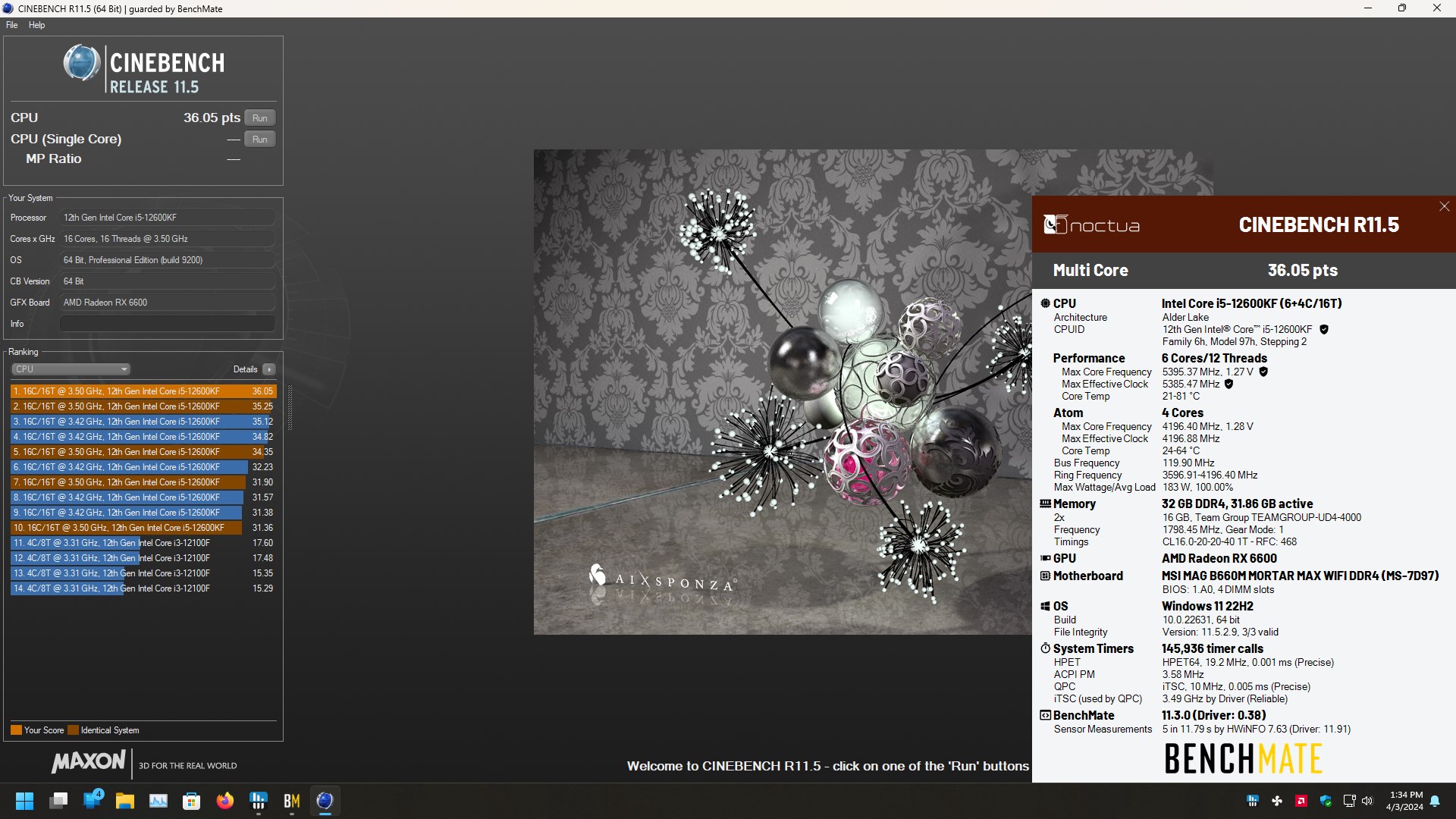Switch to BenchMate BM taskbar icon

point(292,801)
